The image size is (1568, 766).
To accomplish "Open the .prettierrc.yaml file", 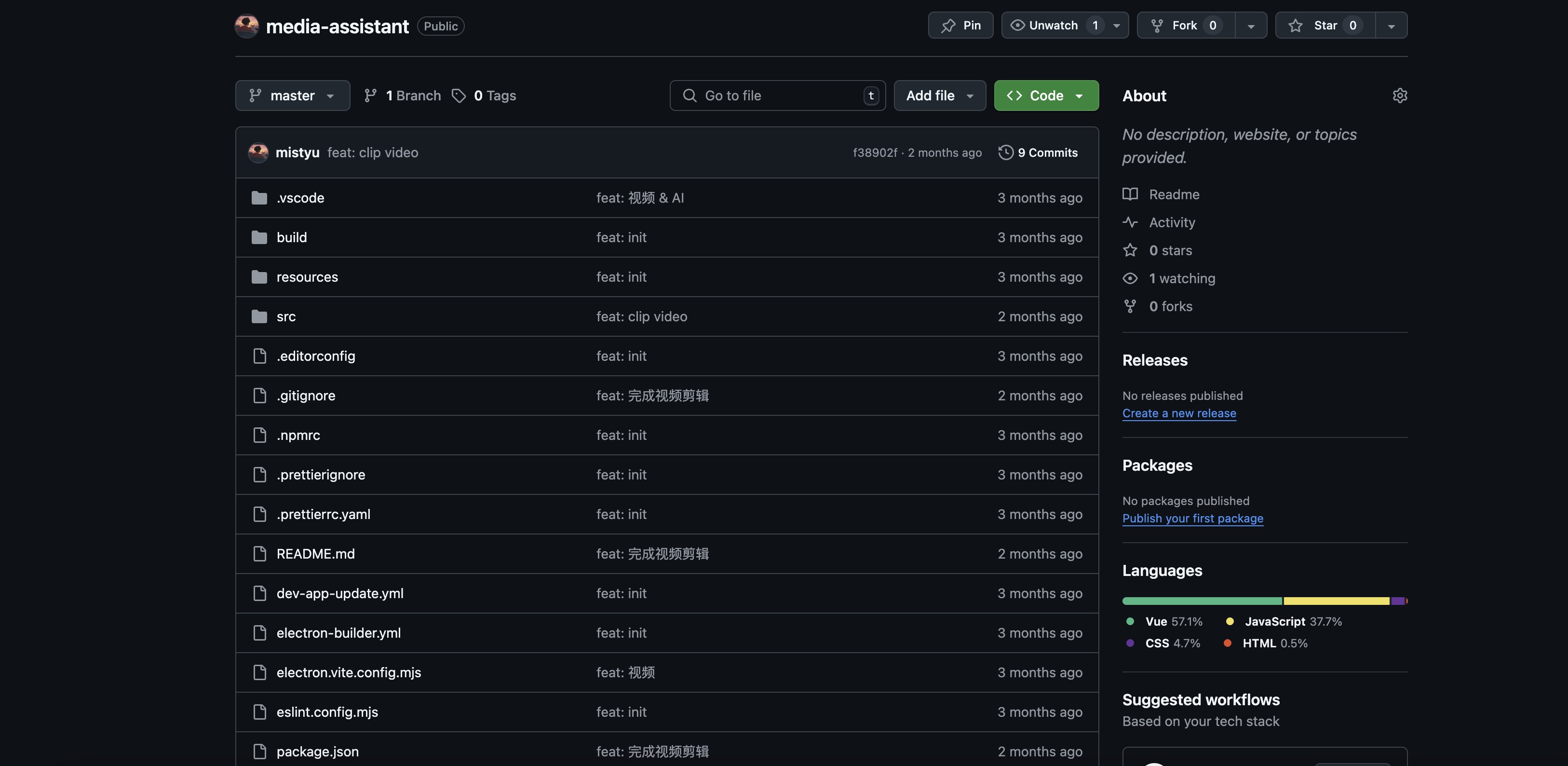I will point(323,515).
